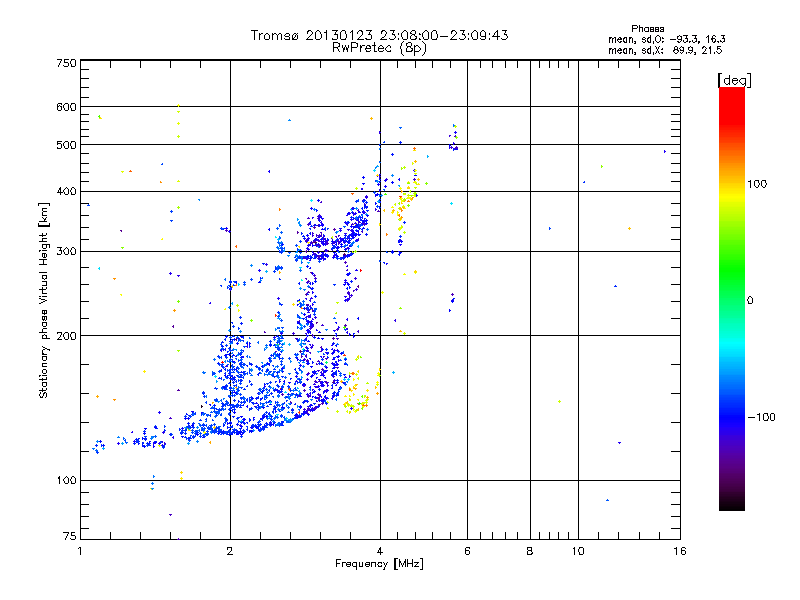The width and height of the screenshot is (800, 600).
Task: Click the phase colorbar gradient
Action: (732, 298)
